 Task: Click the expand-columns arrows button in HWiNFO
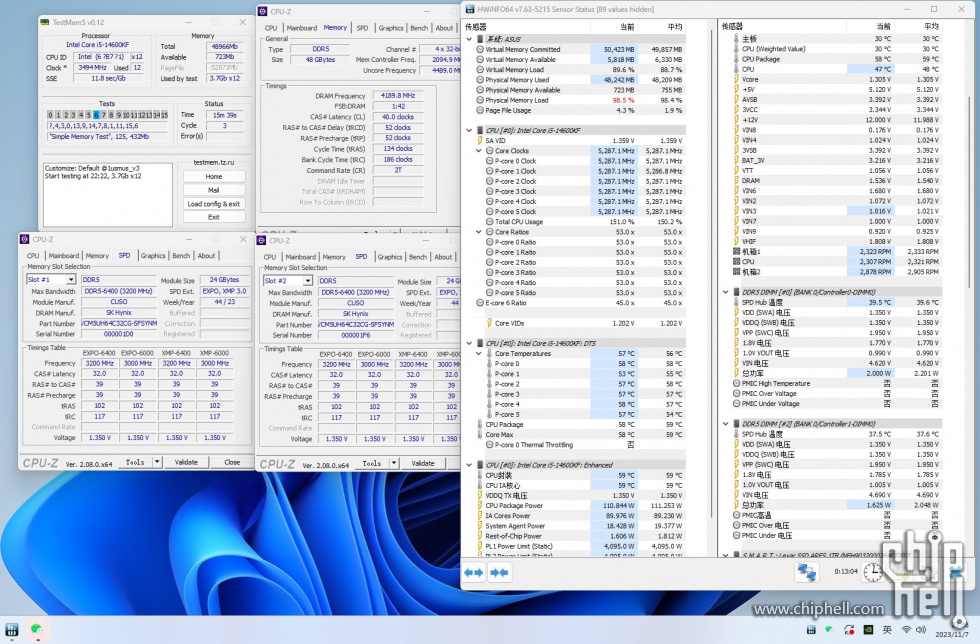pyautogui.click(x=474, y=572)
